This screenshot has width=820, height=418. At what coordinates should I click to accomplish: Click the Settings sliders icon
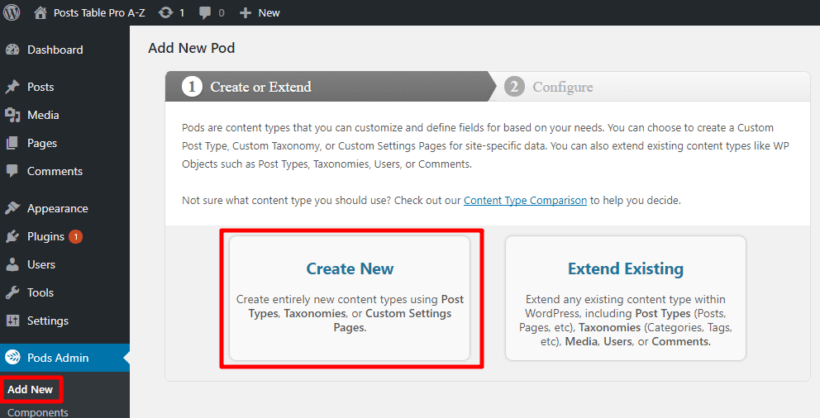click(13, 321)
